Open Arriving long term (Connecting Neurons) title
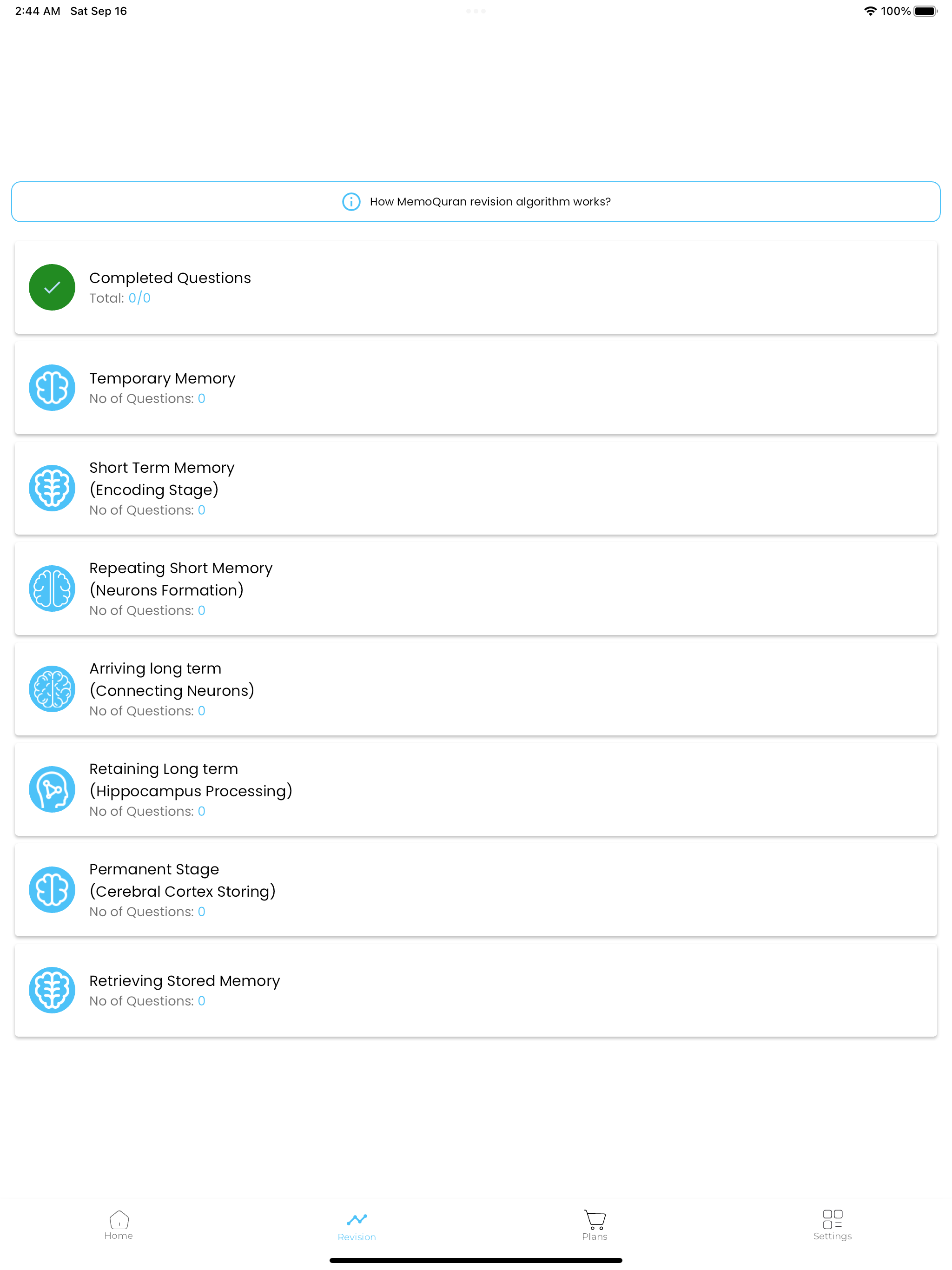The image size is (952, 1270). click(x=172, y=679)
